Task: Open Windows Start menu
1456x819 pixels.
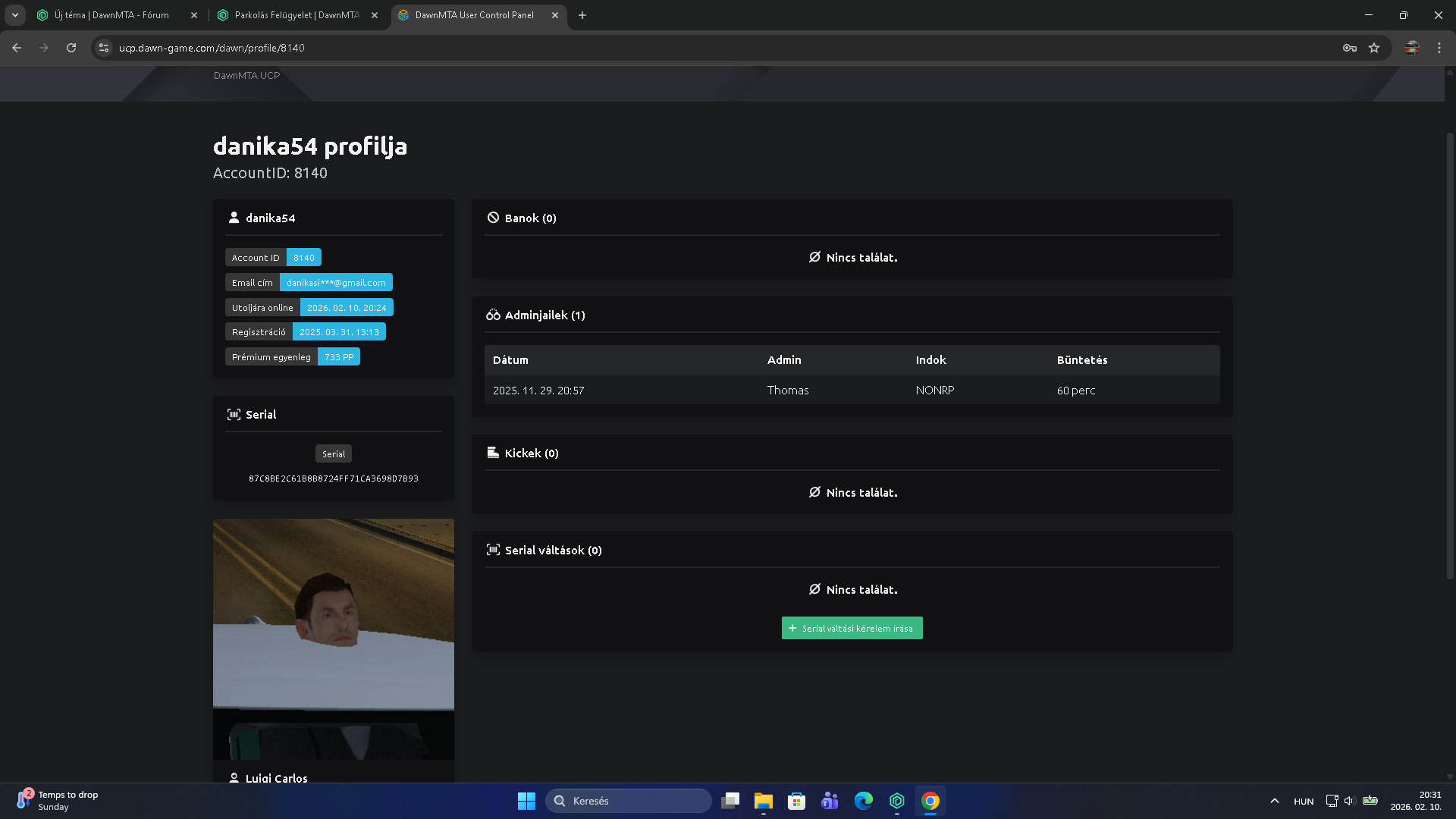Action: (526, 801)
